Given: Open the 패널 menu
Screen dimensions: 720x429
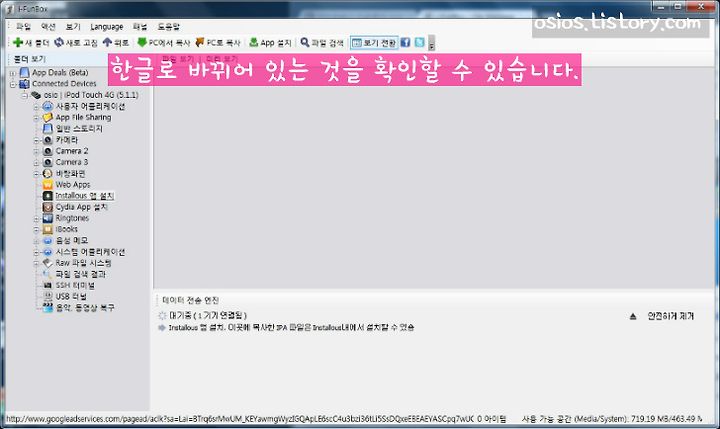Looking at the screenshot, I should click(x=140, y=27).
